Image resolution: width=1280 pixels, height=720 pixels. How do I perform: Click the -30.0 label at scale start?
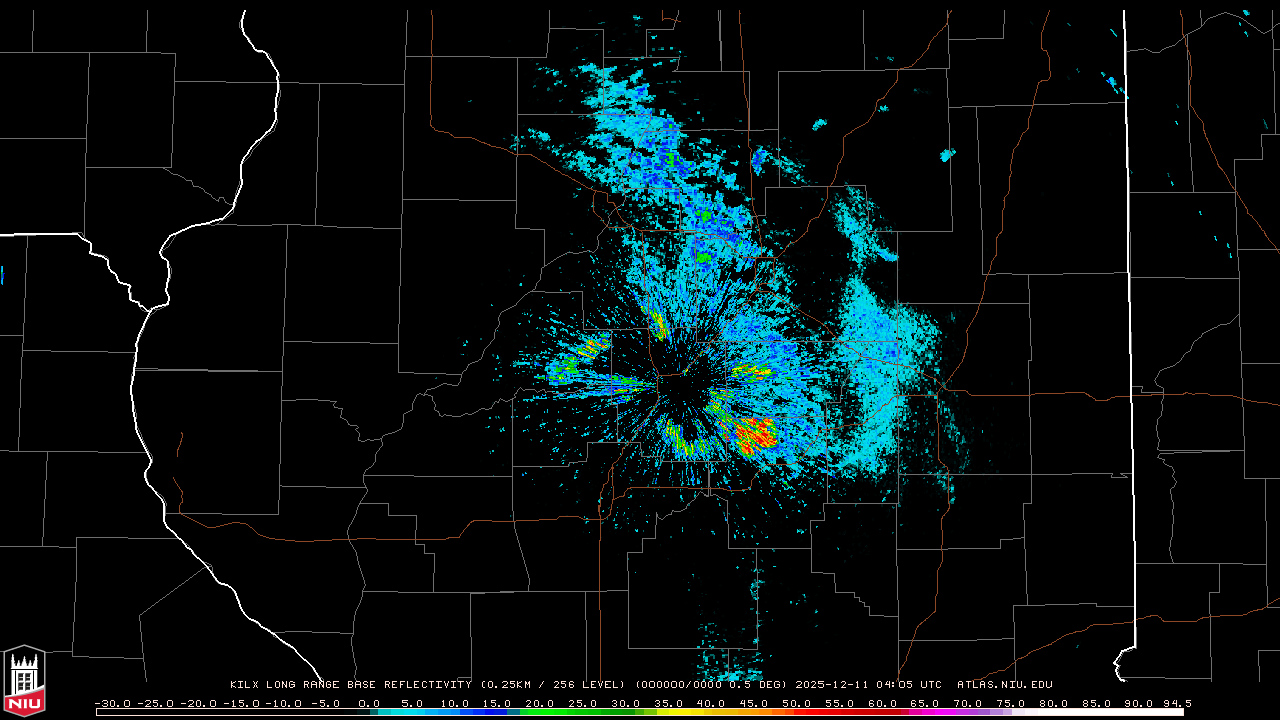[x=112, y=704]
